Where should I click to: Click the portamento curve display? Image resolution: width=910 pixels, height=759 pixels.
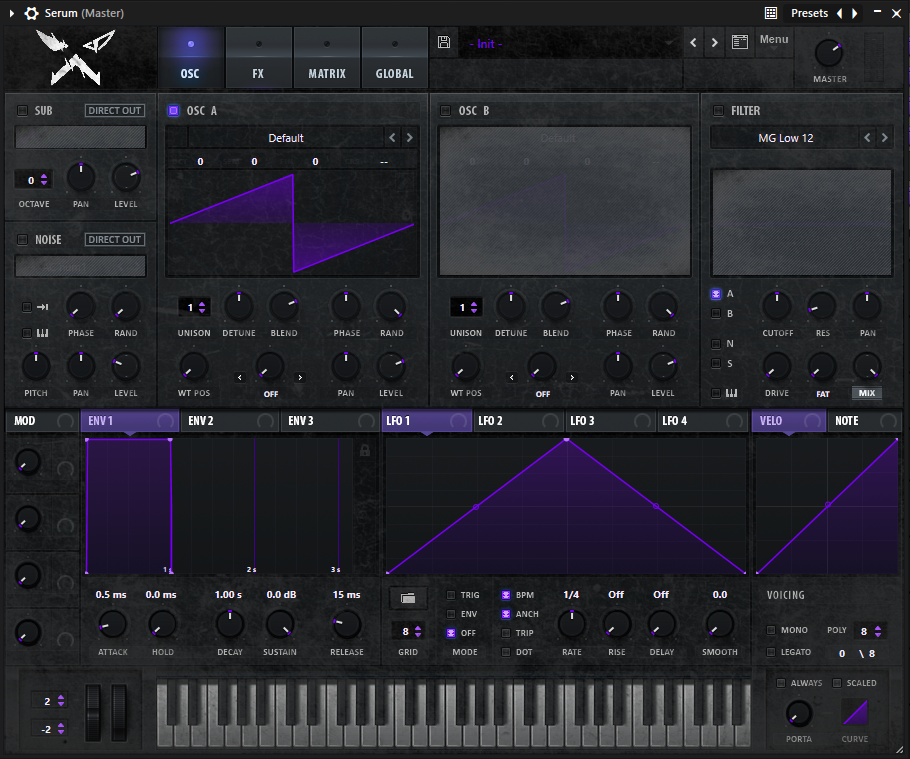855,712
